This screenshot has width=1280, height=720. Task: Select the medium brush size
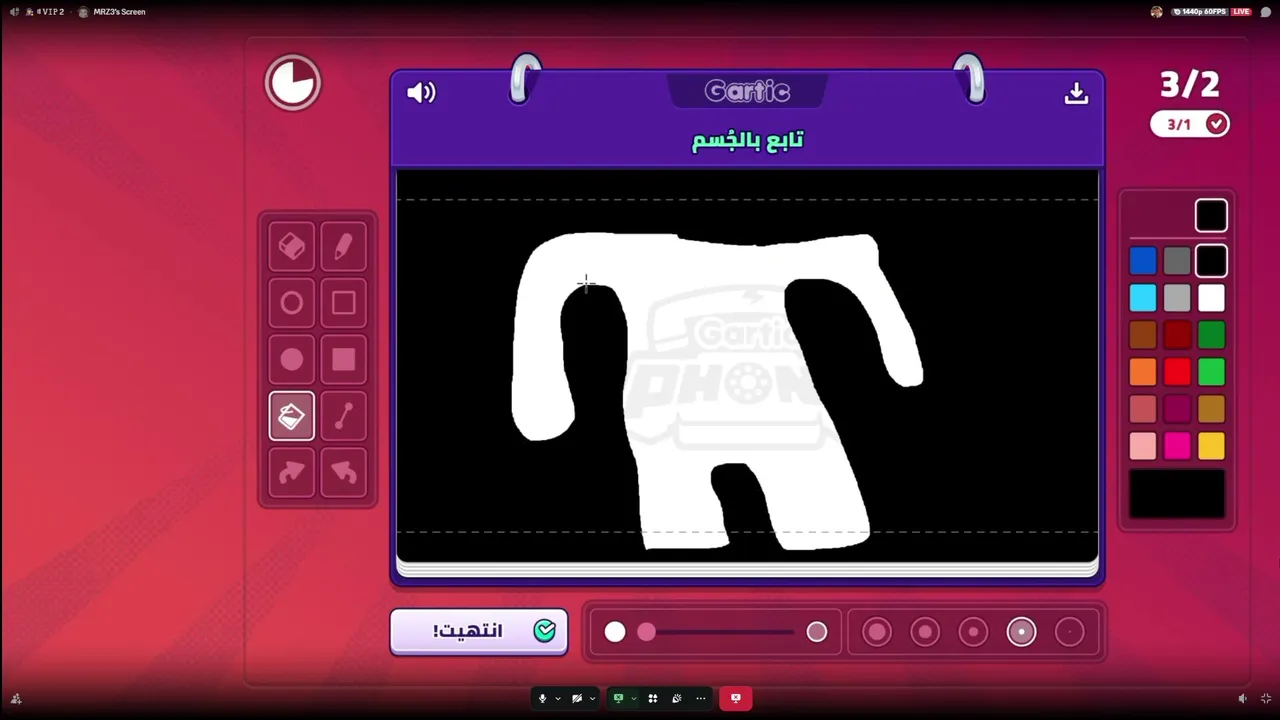[x=973, y=632]
